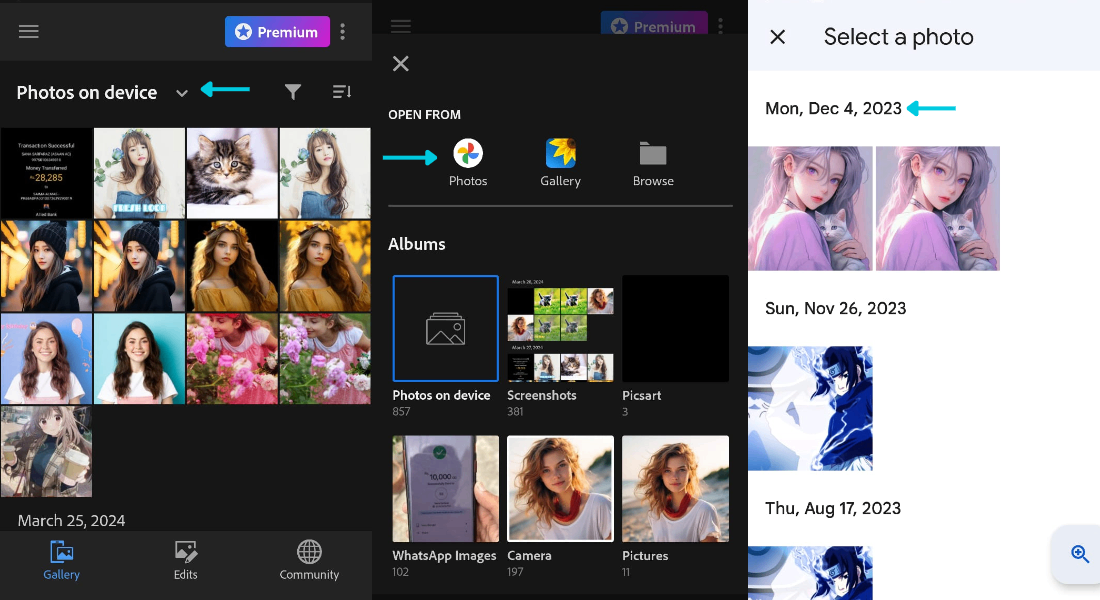
Task: Open the Camera album
Action: point(561,488)
